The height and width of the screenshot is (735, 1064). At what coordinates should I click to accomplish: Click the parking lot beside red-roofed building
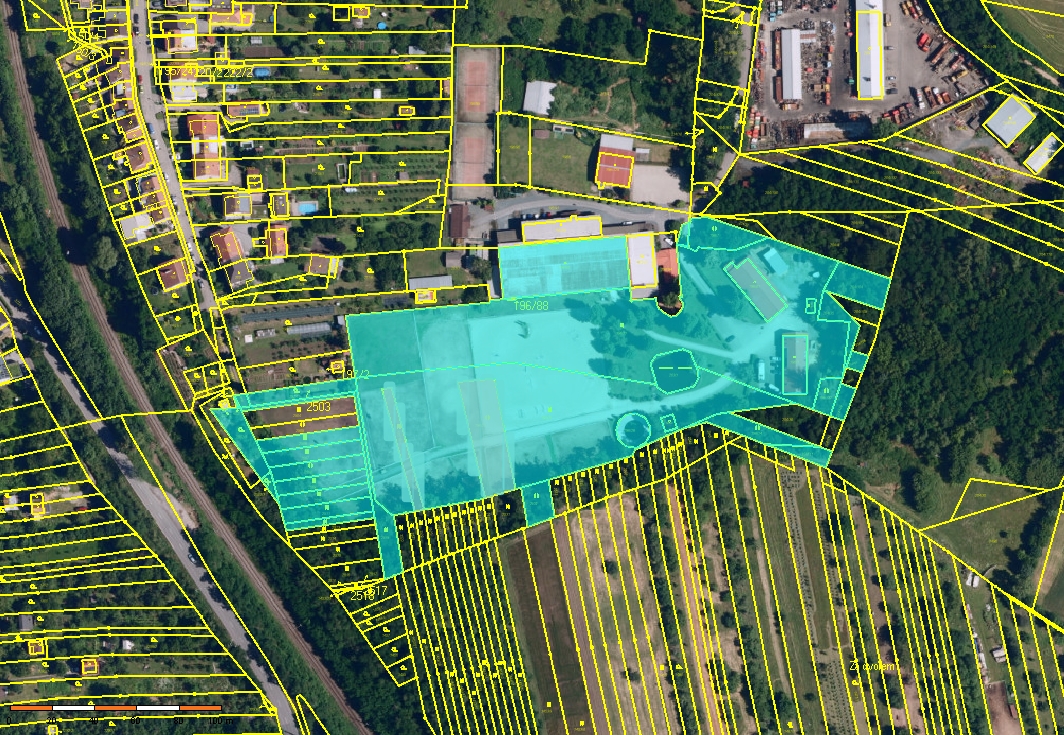(658, 183)
